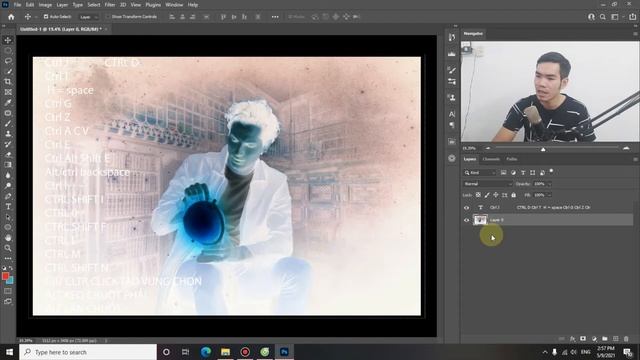Select the Frame tool
Viewport: 640px width, 360px height.
click(8, 92)
